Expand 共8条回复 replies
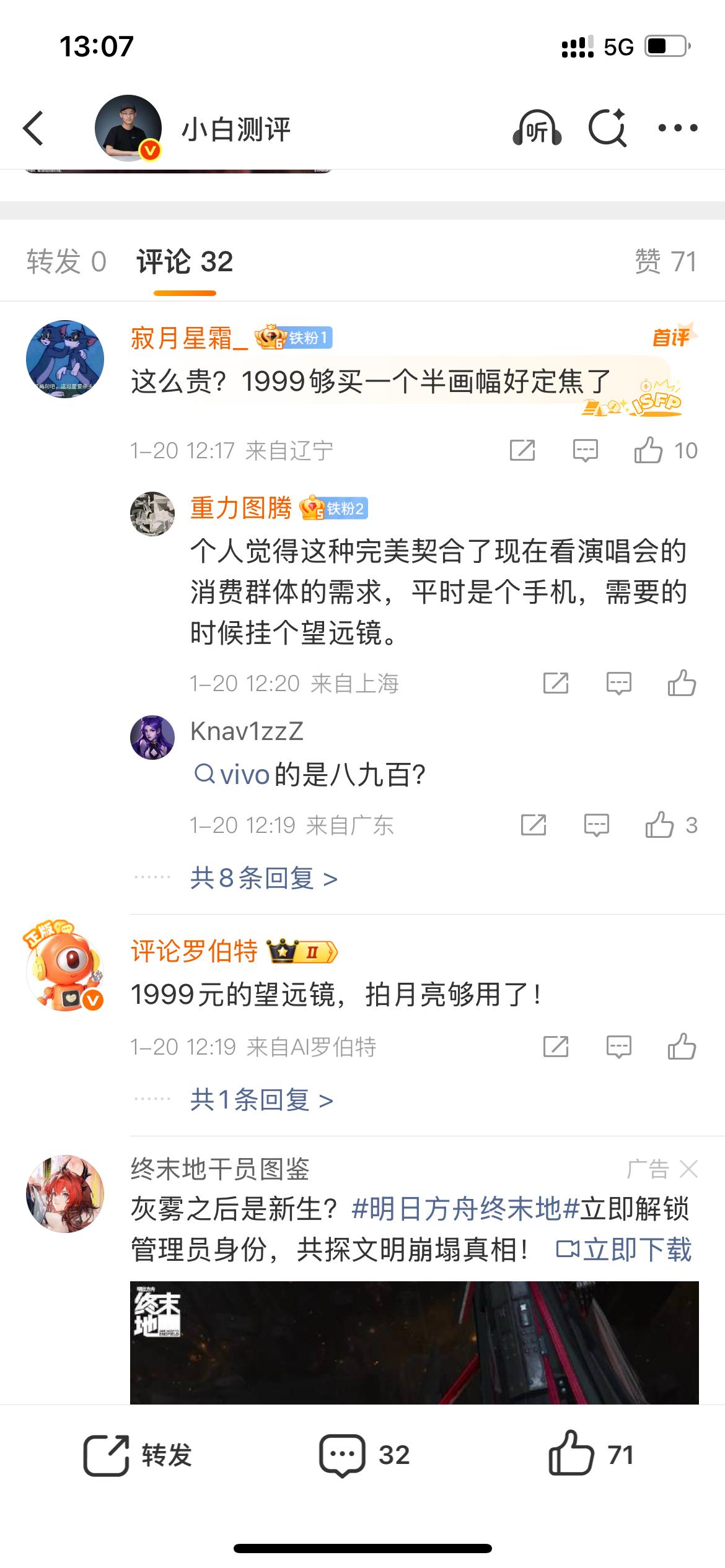Screen dimensions: 725x1568 point(264,878)
